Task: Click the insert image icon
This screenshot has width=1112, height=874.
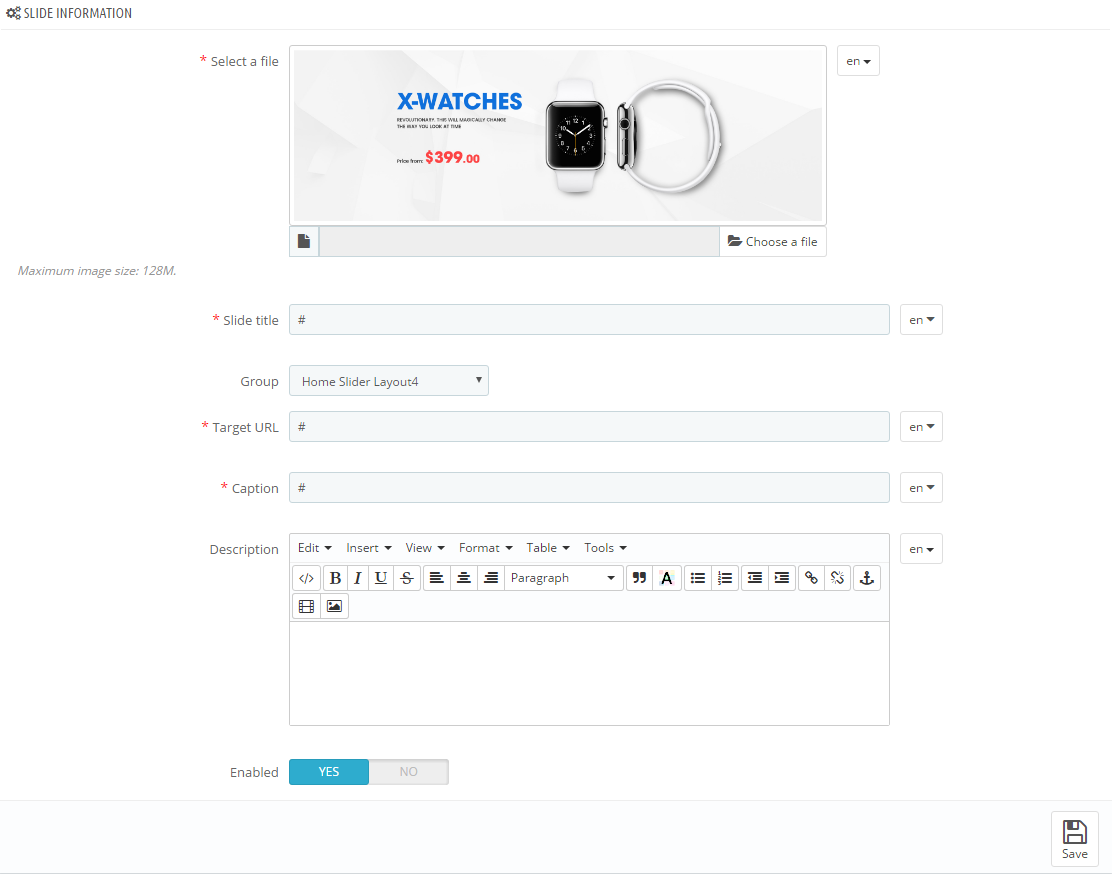Action: click(334, 606)
